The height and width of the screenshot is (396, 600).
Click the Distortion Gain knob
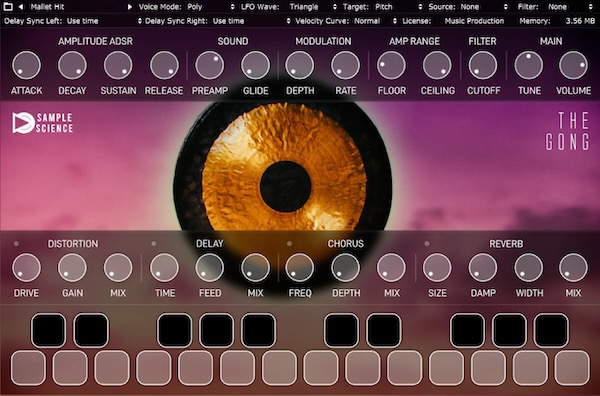tap(72, 268)
